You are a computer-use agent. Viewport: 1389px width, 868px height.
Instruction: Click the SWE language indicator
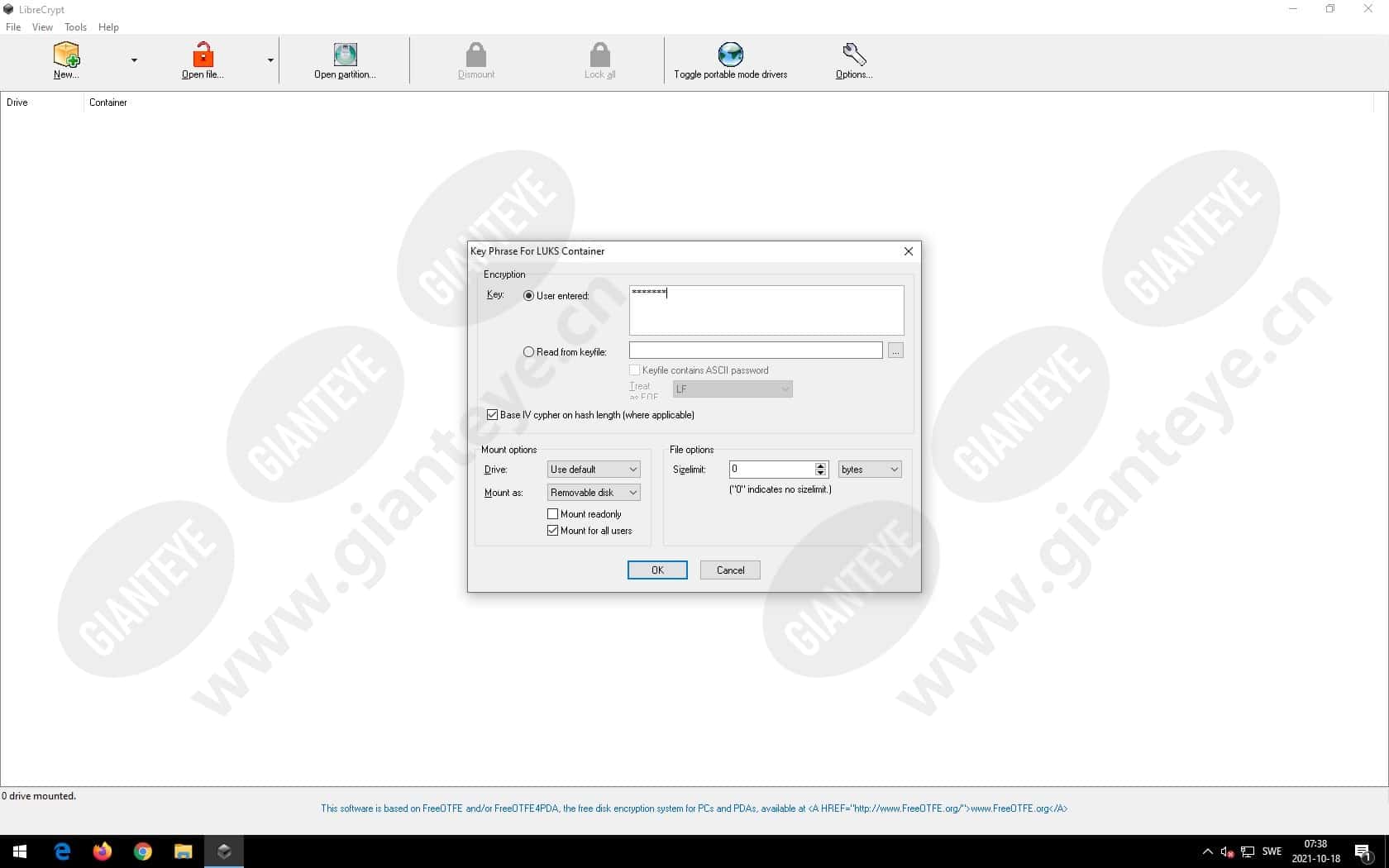click(1272, 851)
